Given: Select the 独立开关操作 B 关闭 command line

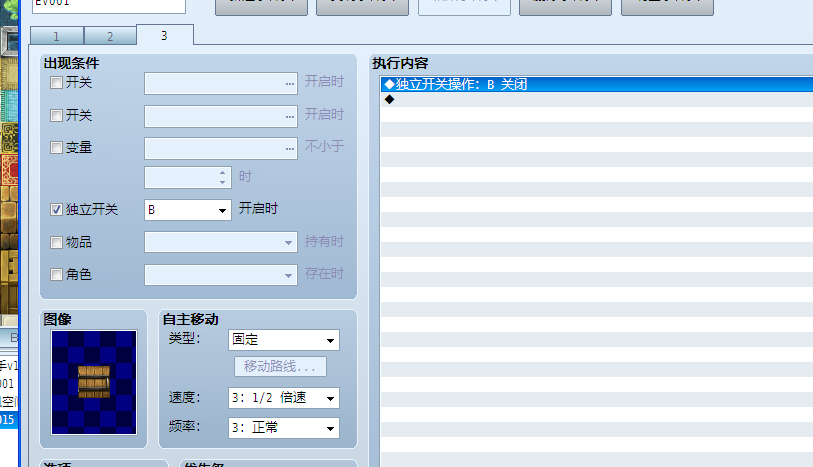Looking at the screenshot, I should click(596, 85).
